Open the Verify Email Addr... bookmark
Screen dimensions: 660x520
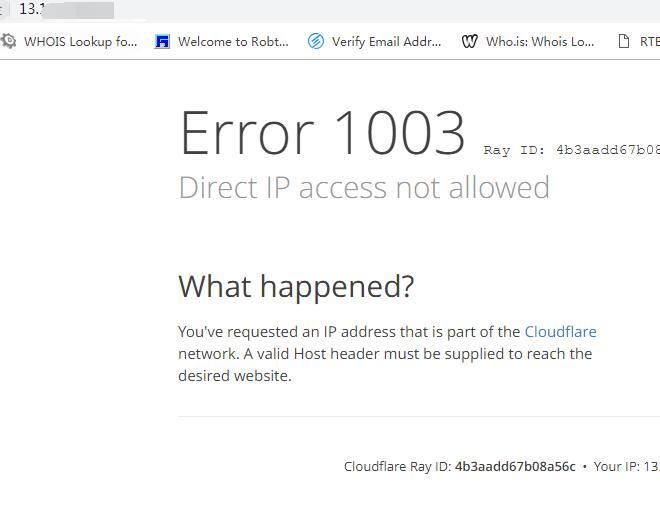point(386,41)
